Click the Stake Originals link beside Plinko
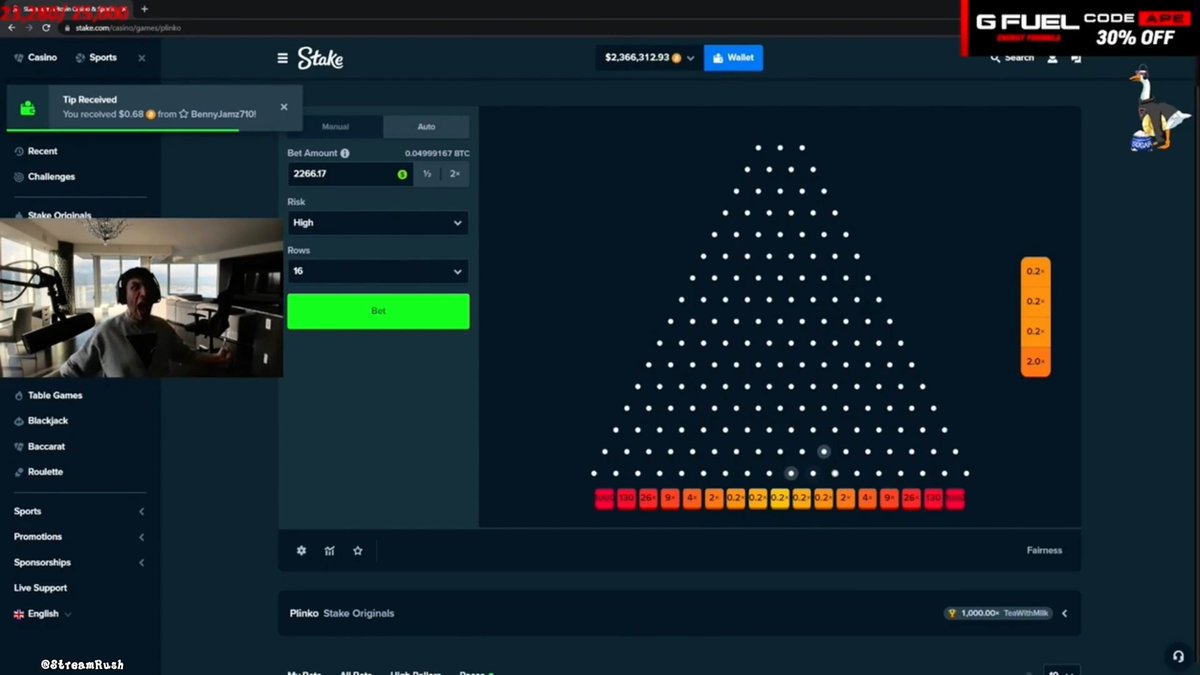The width and height of the screenshot is (1200, 675). pos(359,613)
